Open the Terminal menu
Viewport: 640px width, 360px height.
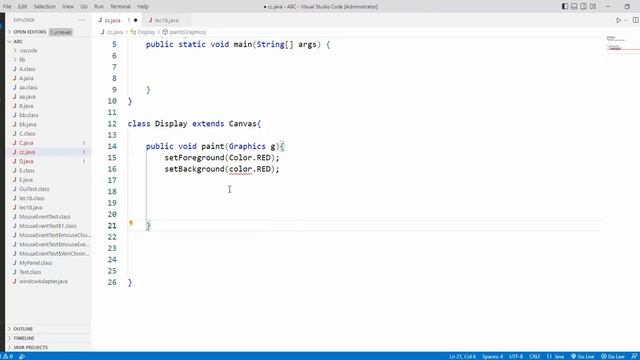pos(120,7)
